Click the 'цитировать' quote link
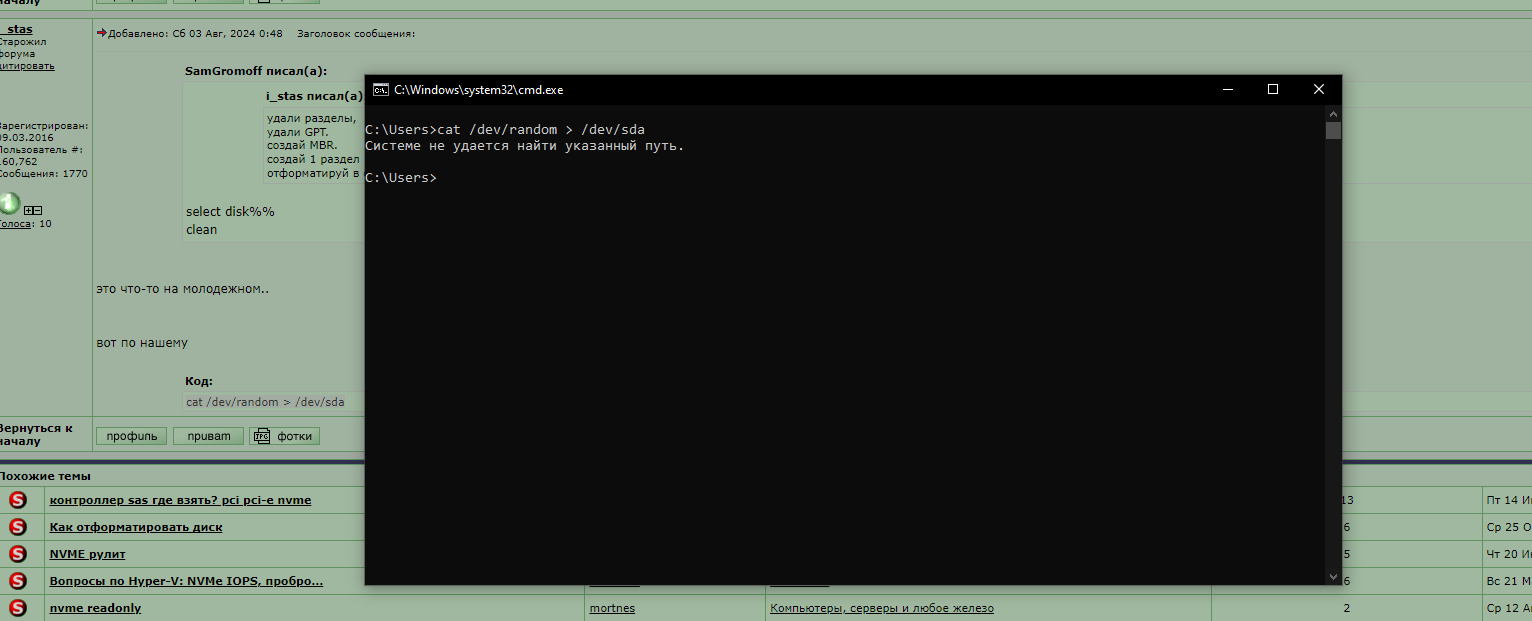The width and height of the screenshot is (1532, 621). (26, 66)
